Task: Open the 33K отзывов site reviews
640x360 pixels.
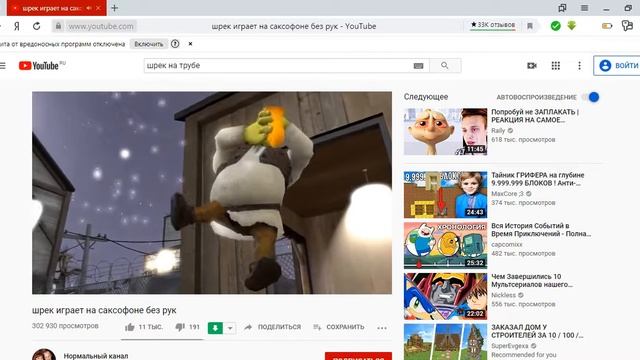Action: (493, 25)
